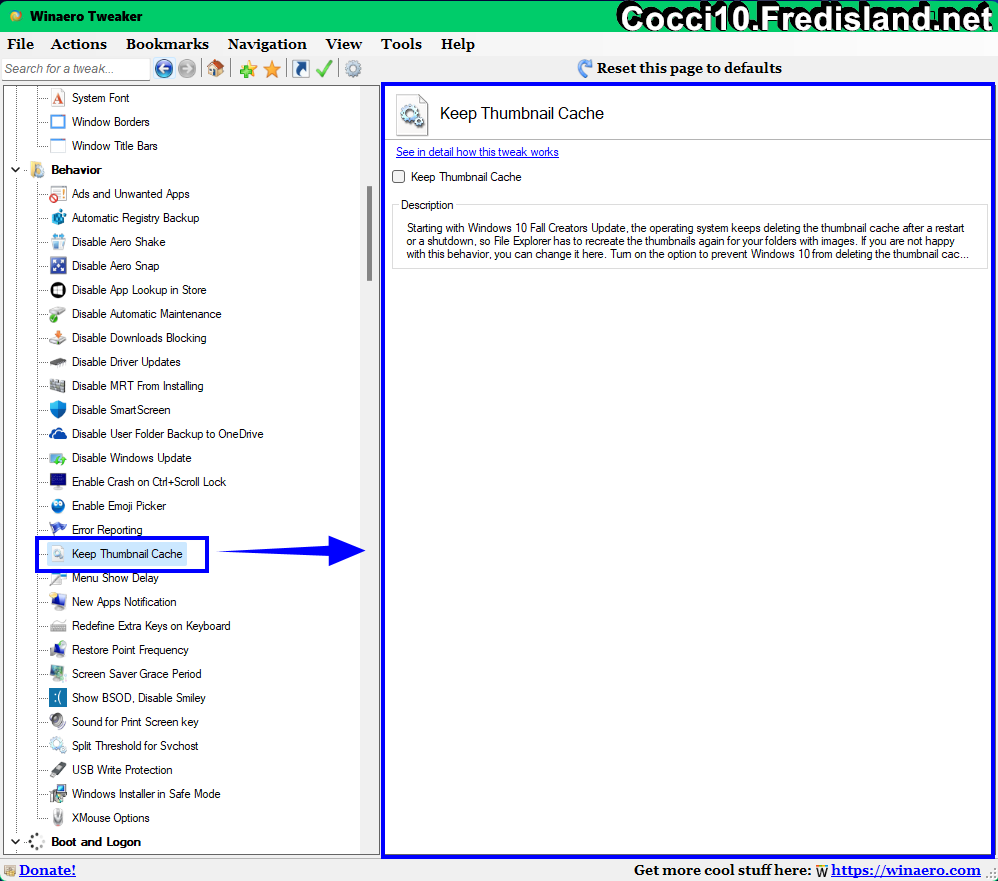Select Split Threshold for Svchost item
This screenshot has width=998, height=881.
point(135,746)
